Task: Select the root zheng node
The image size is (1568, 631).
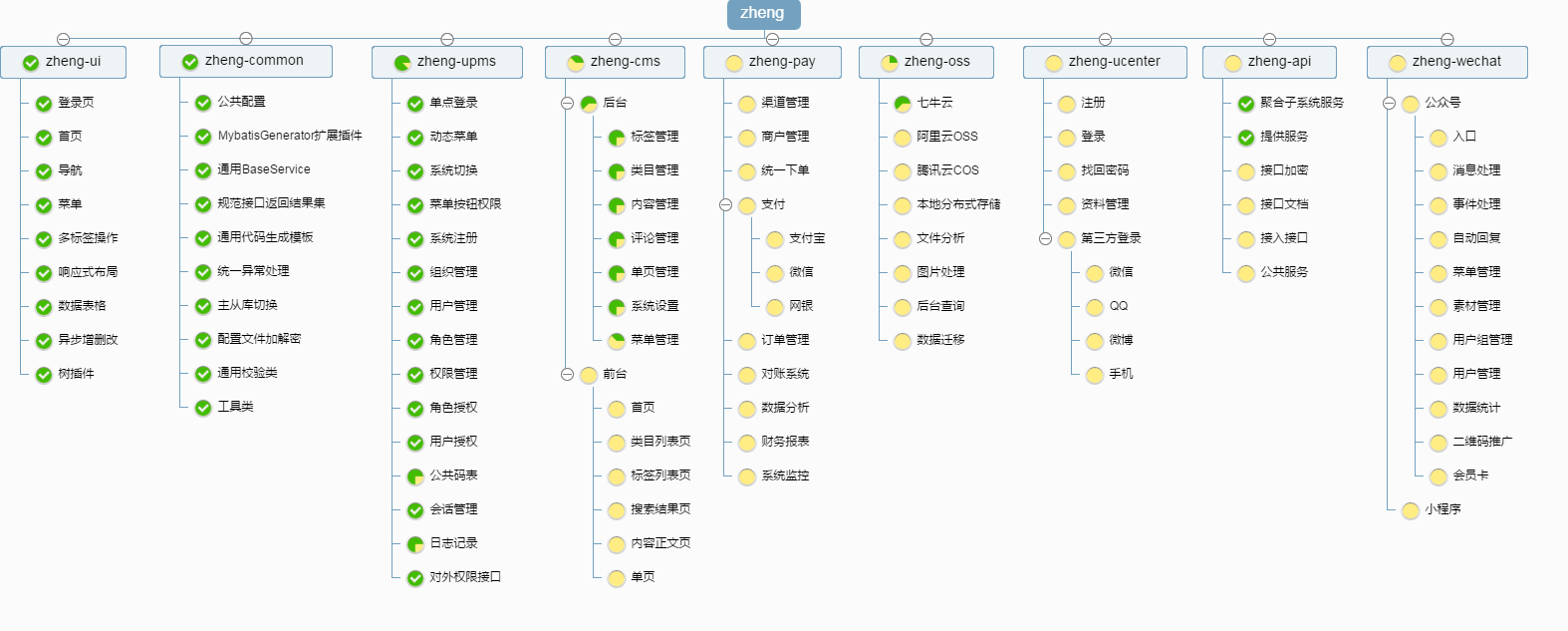Action: (763, 14)
